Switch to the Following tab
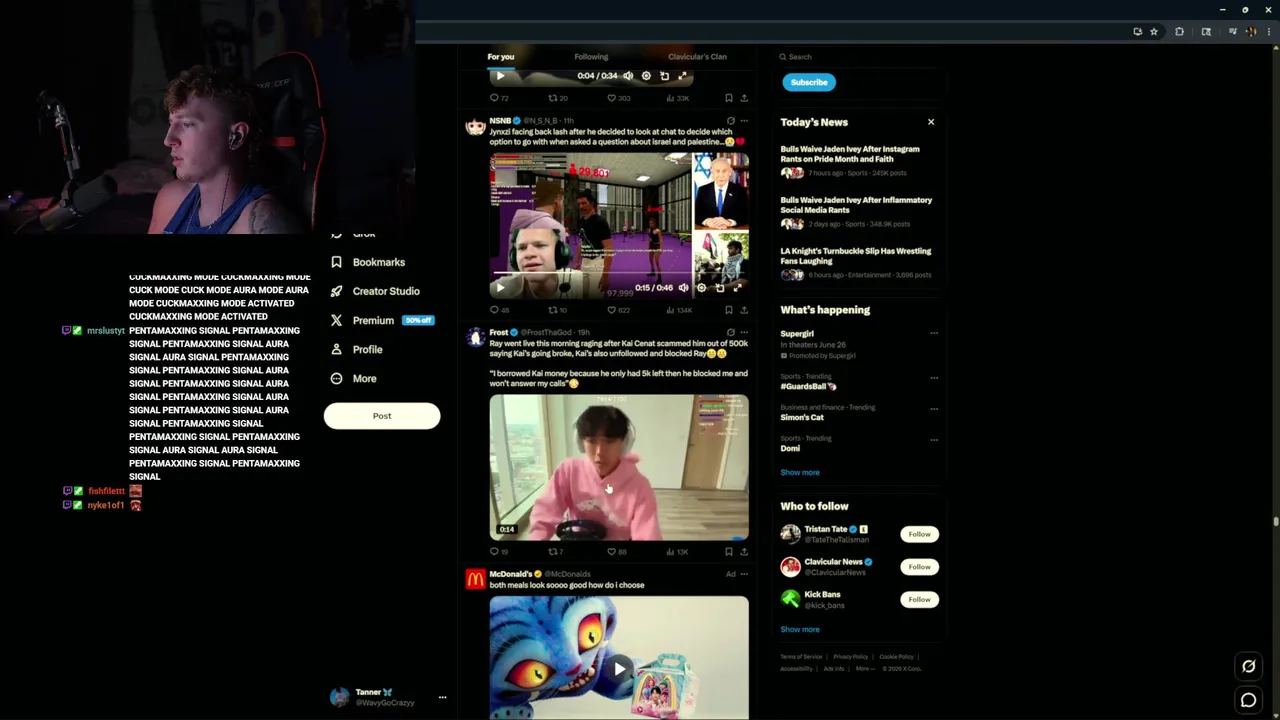1280x720 pixels. coord(591,57)
